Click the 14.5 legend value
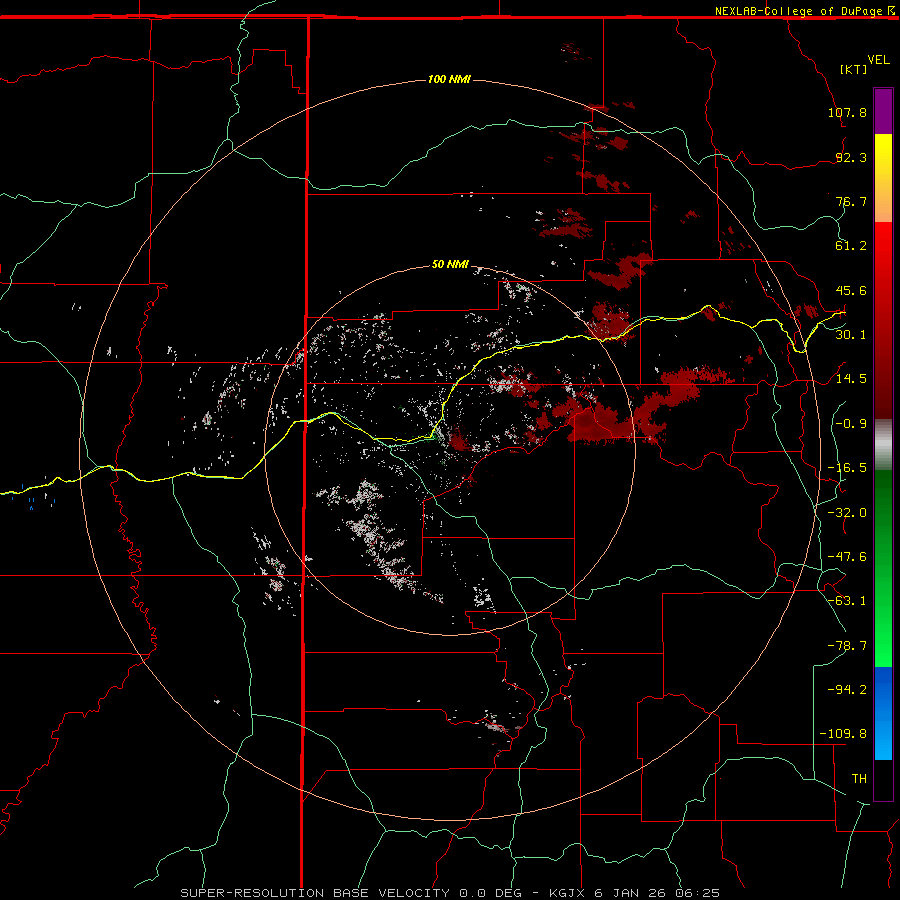The width and height of the screenshot is (900, 900). pyautogui.click(x=851, y=379)
